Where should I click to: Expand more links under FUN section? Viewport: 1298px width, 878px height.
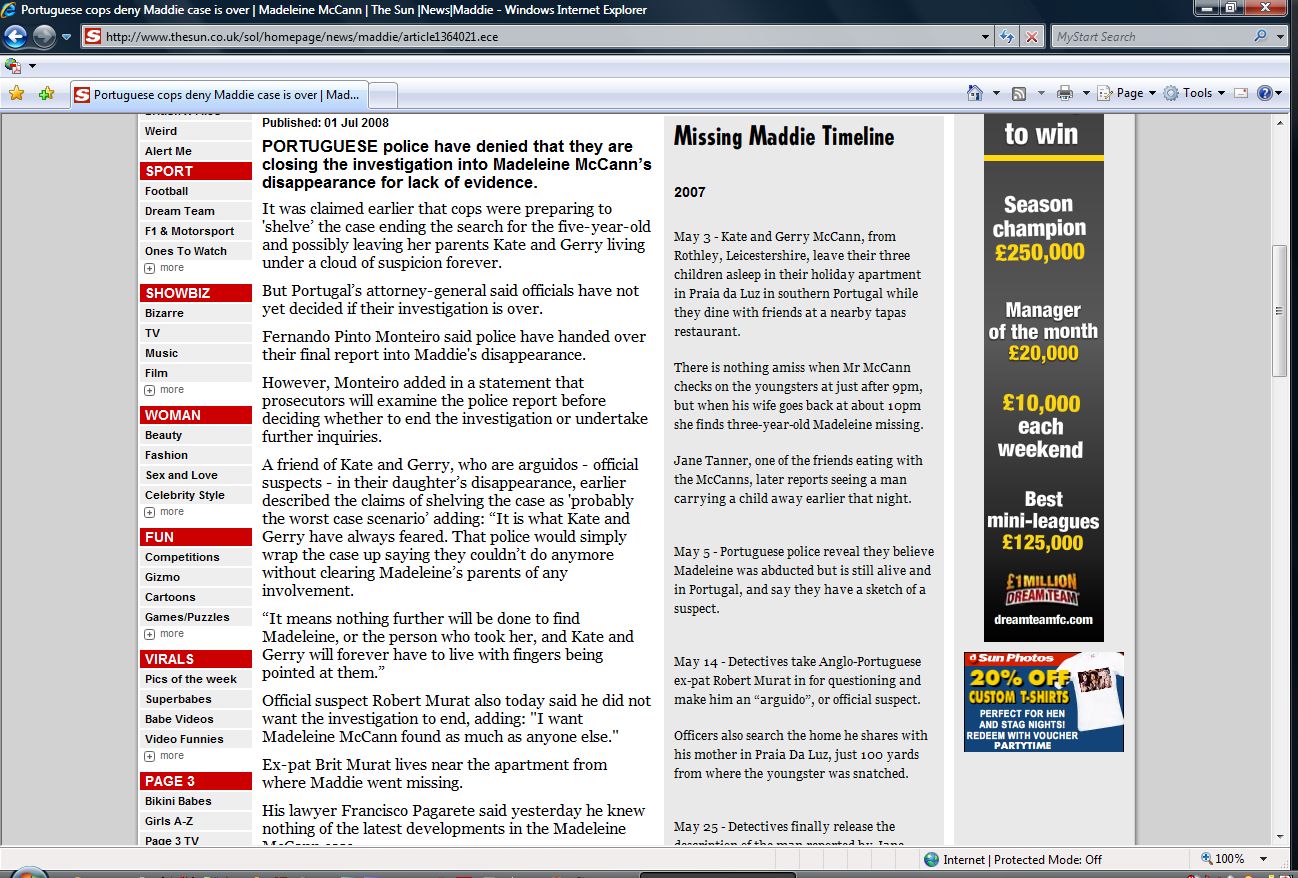coord(165,634)
